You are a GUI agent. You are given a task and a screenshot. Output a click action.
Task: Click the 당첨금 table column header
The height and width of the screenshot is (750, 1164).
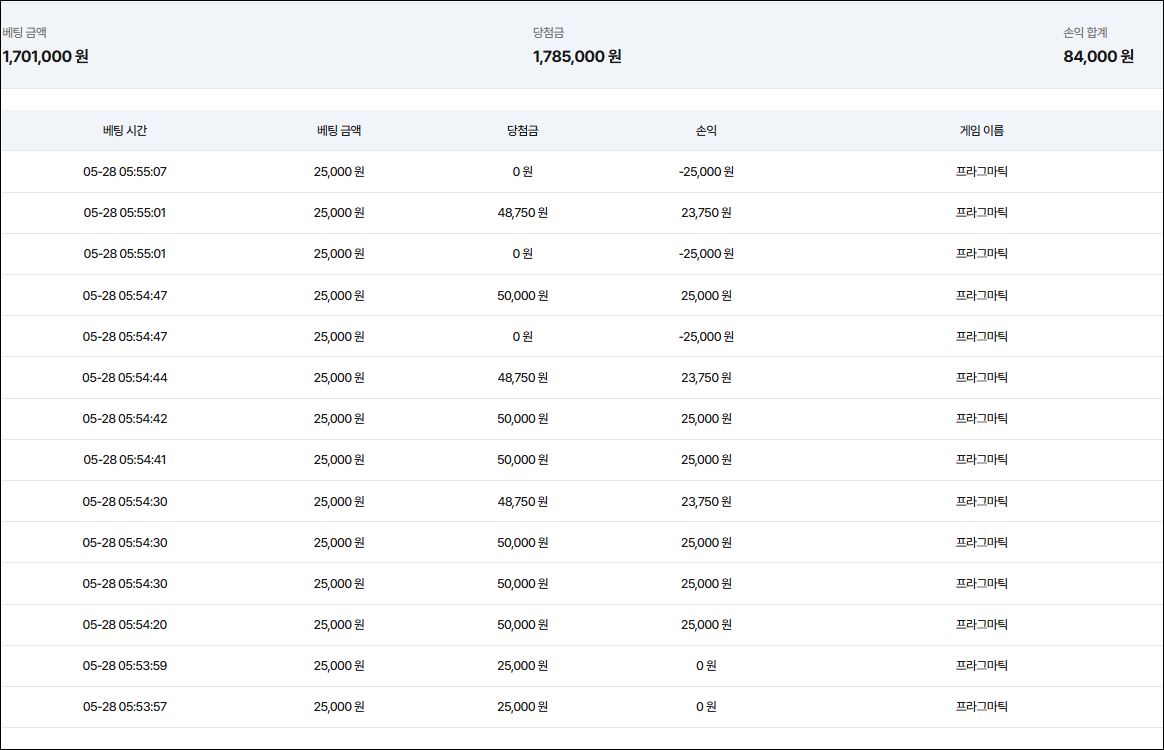tap(523, 131)
